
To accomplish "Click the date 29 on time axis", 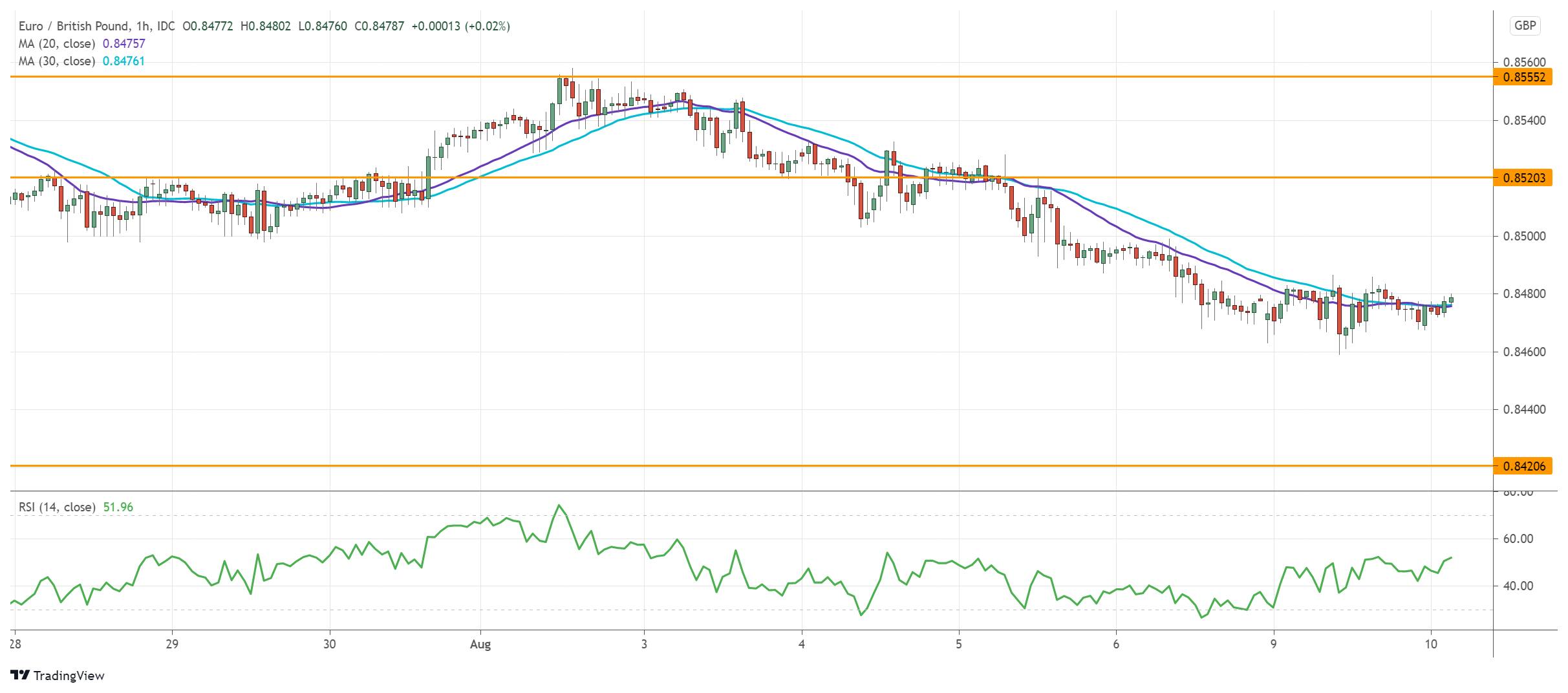I will (x=172, y=644).
